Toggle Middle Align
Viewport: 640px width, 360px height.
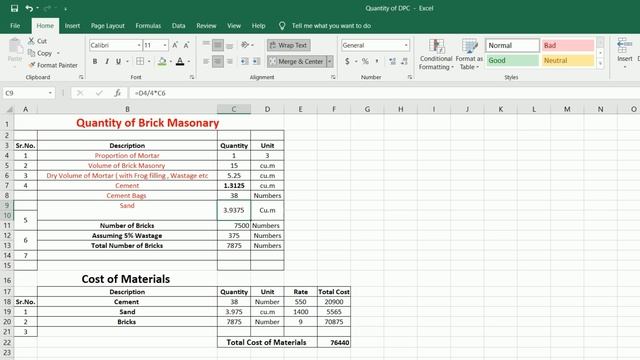click(218, 45)
